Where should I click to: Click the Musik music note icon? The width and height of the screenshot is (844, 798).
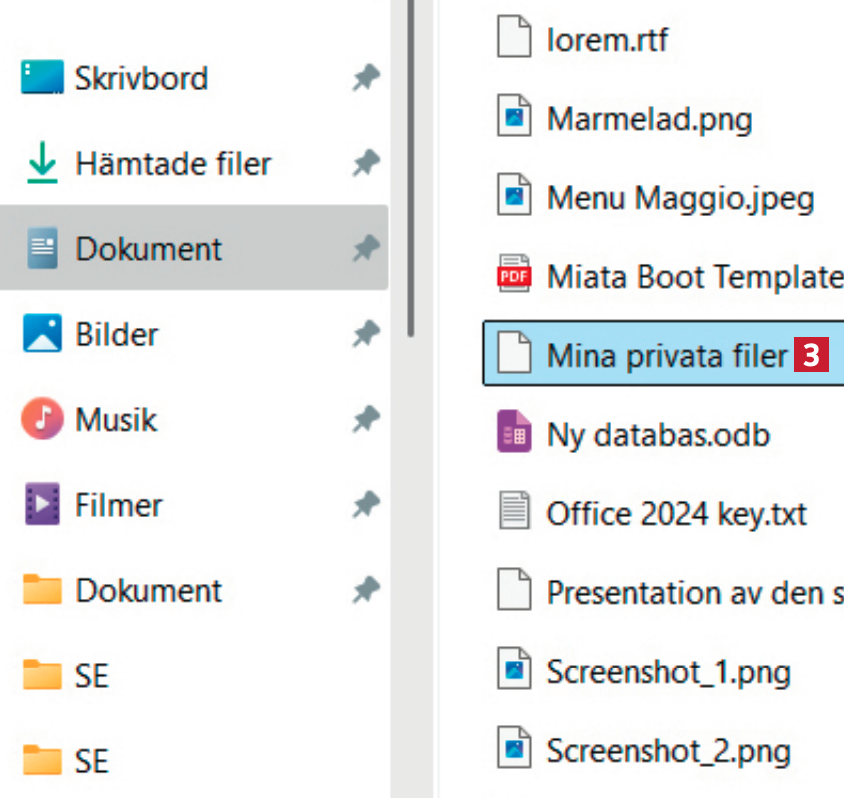tap(42, 419)
